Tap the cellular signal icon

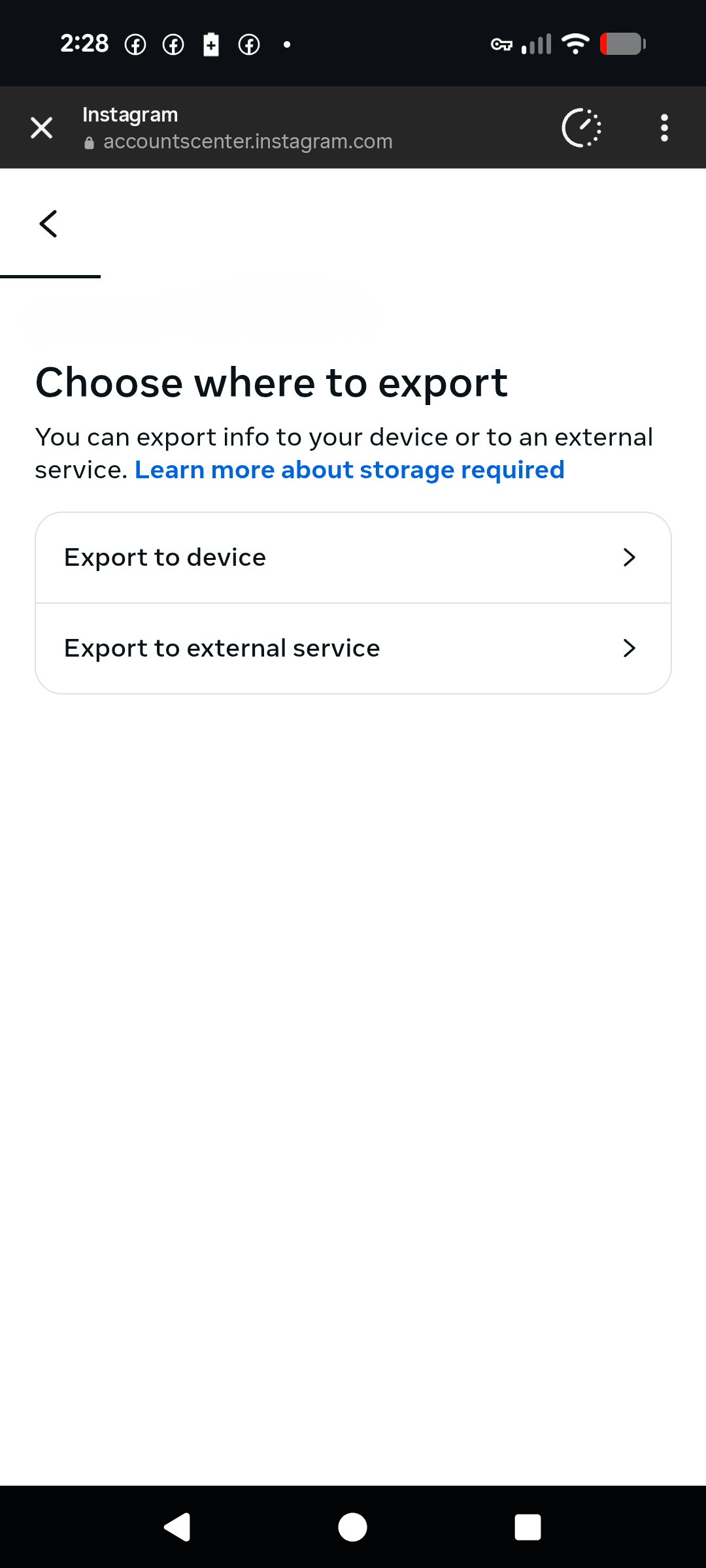coord(535,44)
